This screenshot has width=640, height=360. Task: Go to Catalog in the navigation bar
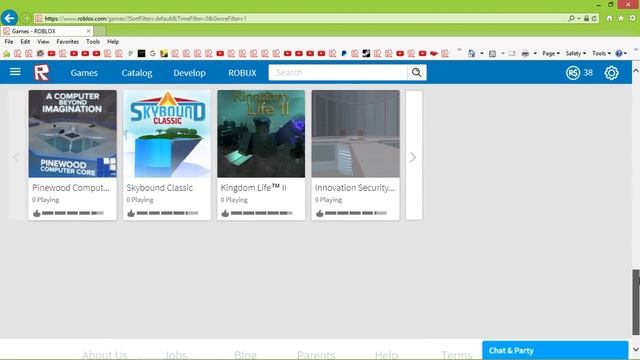click(x=137, y=73)
